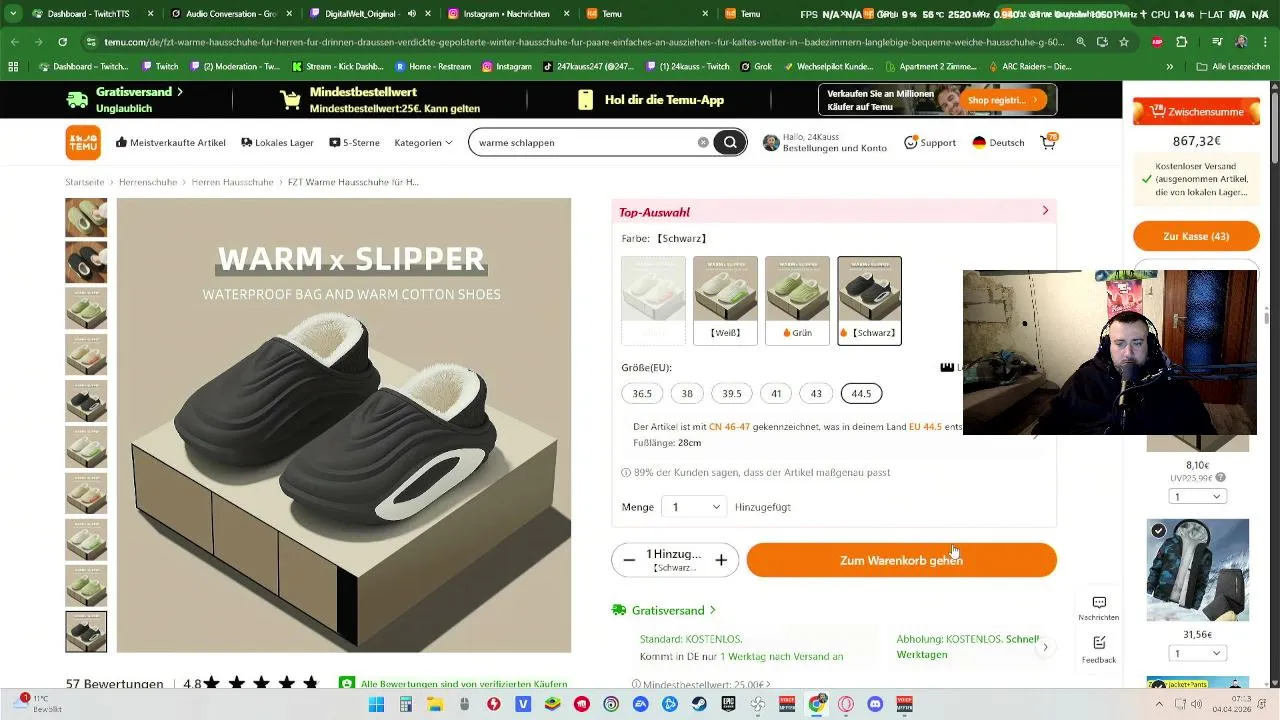Open the Feedback icon
The width and height of the screenshot is (1280, 720).
point(1099,649)
